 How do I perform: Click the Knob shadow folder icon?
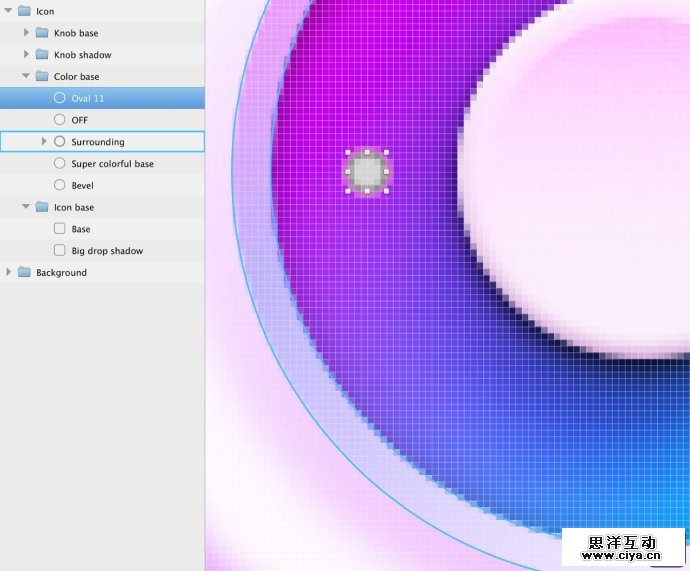point(42,55)
